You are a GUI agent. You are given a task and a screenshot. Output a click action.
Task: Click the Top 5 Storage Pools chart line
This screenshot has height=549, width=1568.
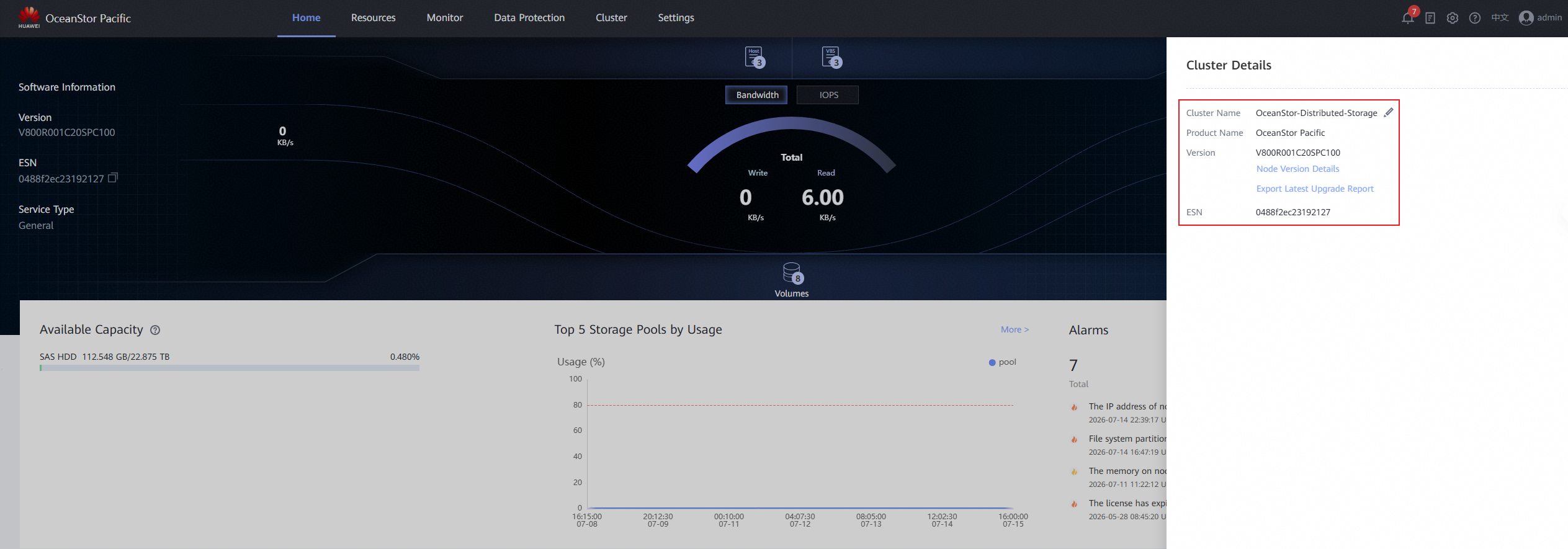[800, 508]
